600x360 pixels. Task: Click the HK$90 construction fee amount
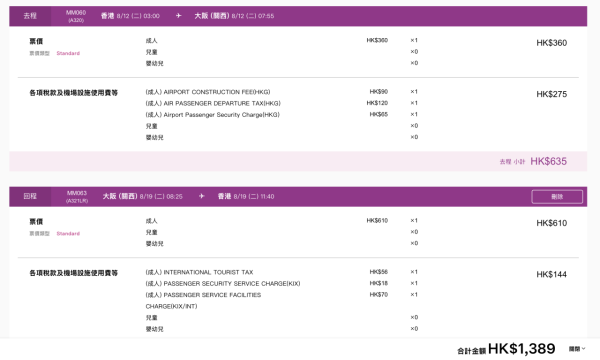(378, 91)
